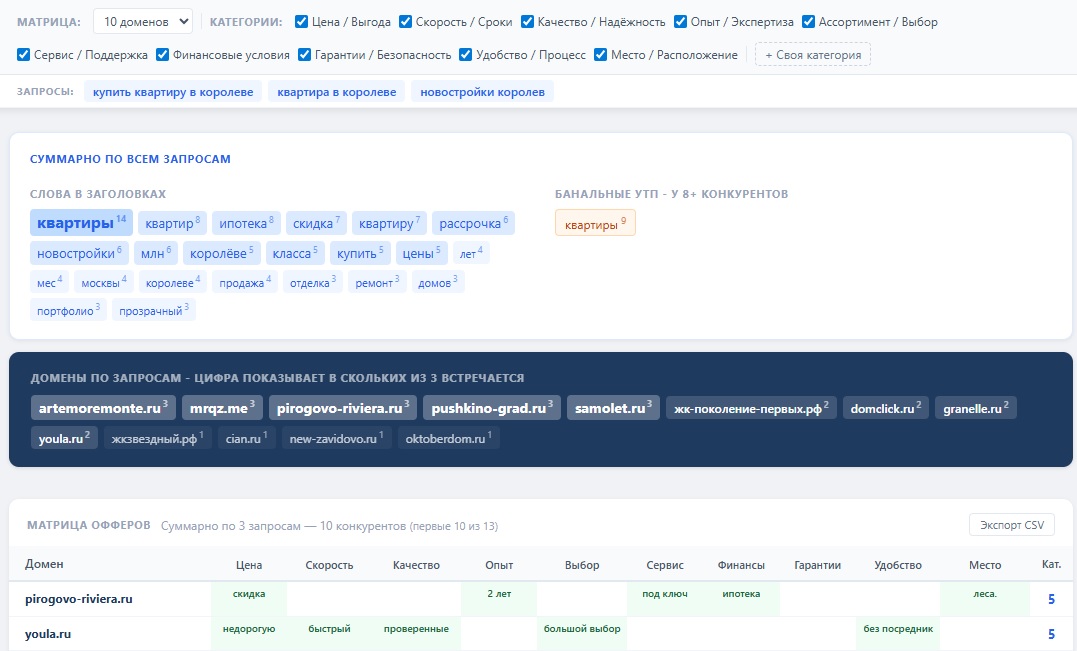
Task: Disable the Качество / Надёжность category
Action: pyautogui.click(x=528, y=21)
